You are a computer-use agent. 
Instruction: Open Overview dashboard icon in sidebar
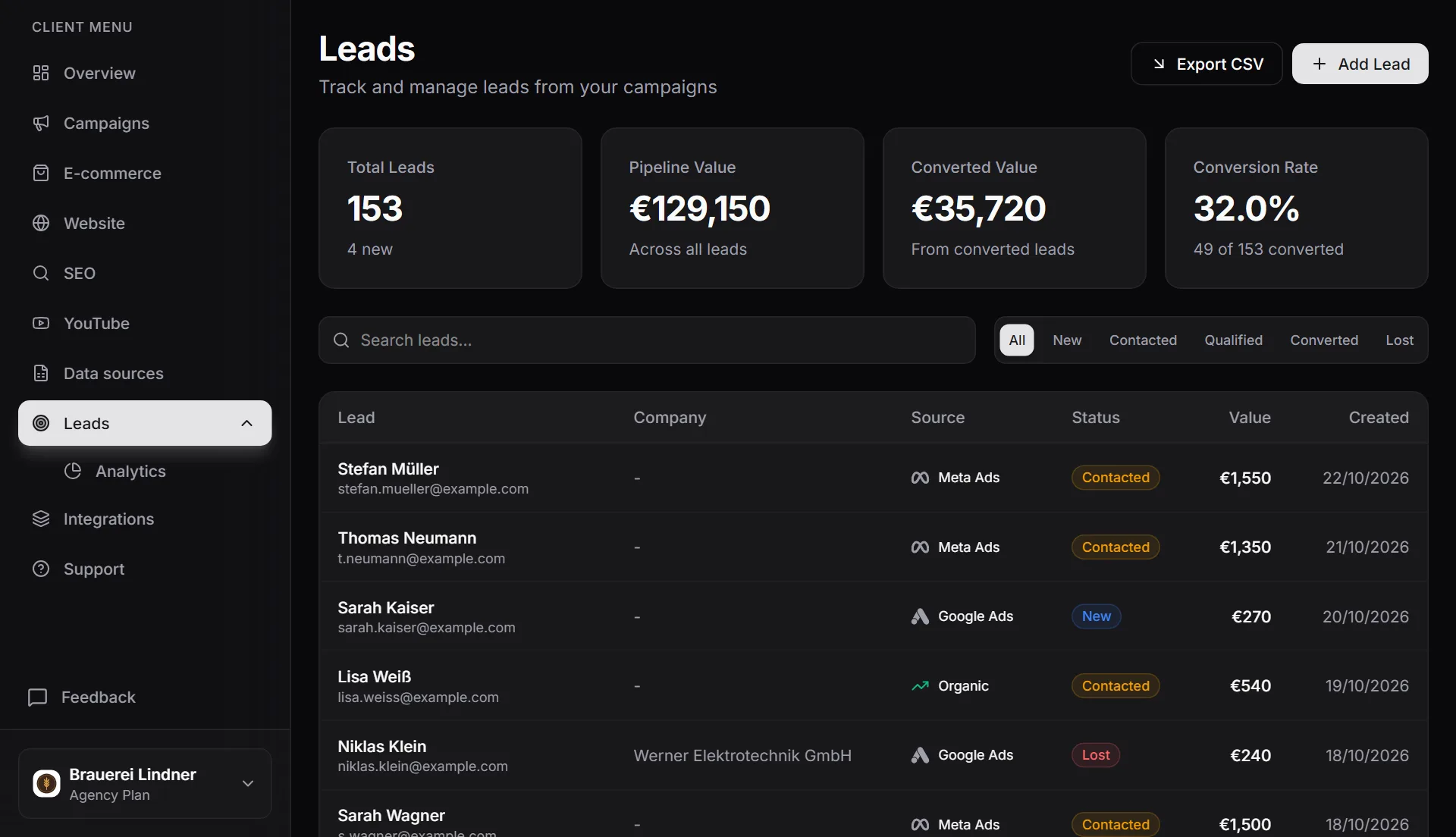[x=41, y=73]
